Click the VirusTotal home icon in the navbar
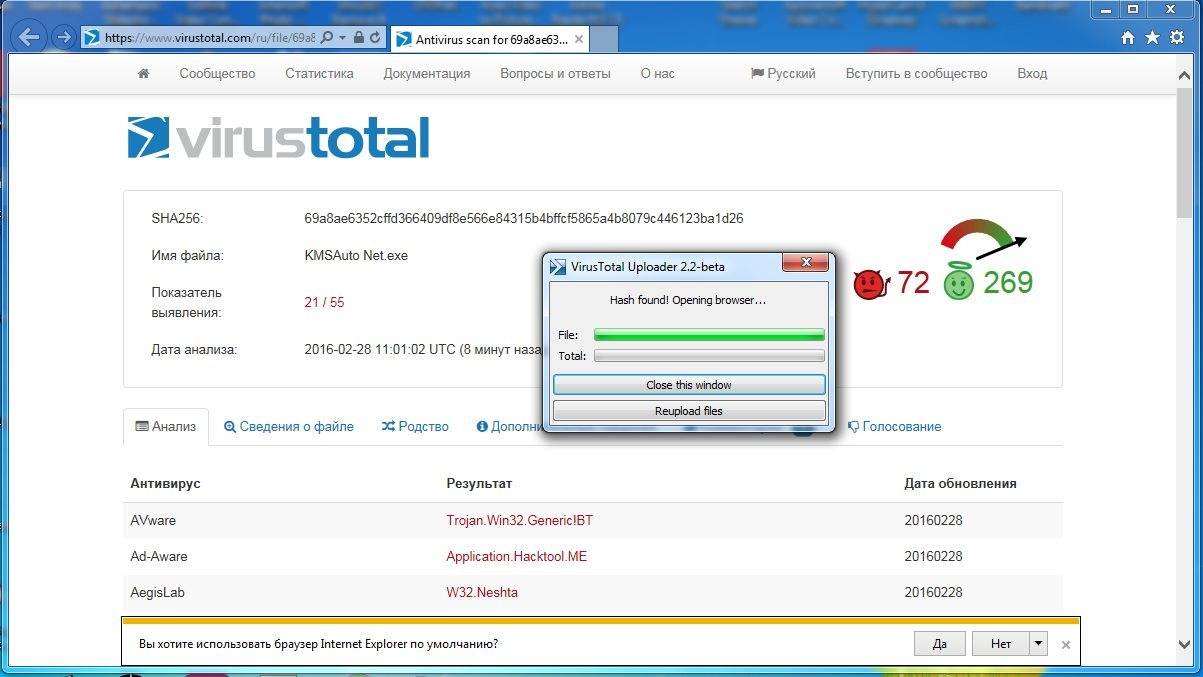The height and width of the screenshot is (677, 1203). coord(143,73)
